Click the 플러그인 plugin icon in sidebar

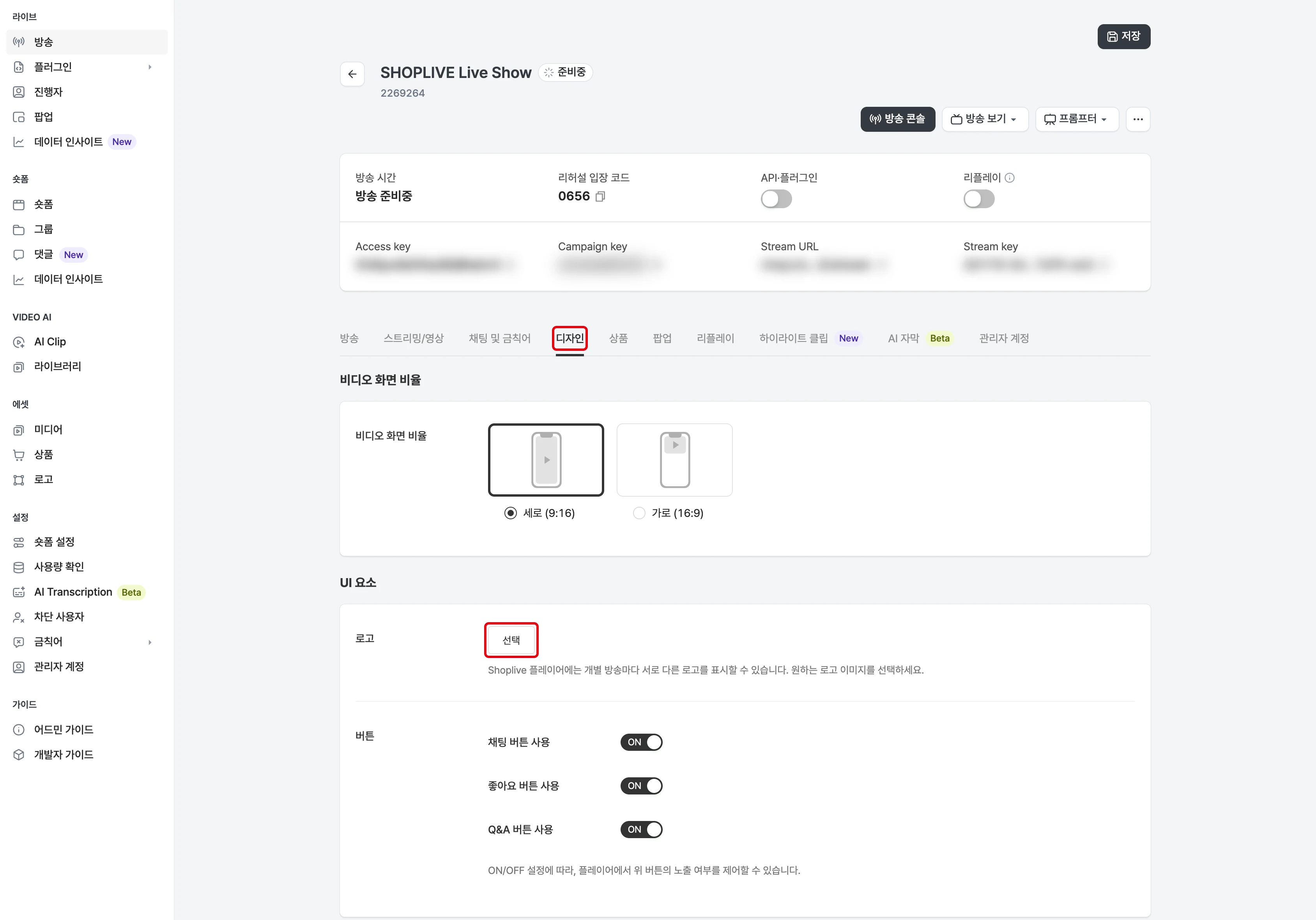click(19, 67)
